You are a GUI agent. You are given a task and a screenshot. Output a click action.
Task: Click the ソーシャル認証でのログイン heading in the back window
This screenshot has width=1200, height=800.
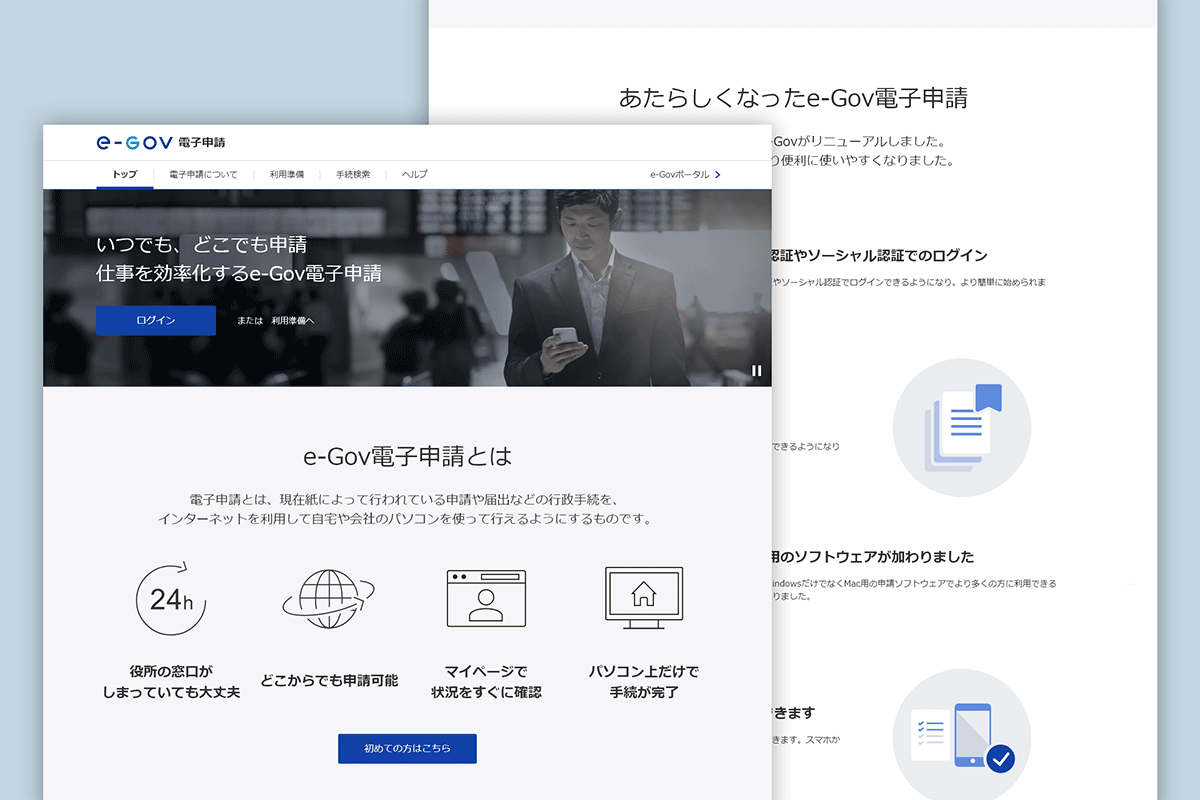pyautogui.click(x=880, y=255)
